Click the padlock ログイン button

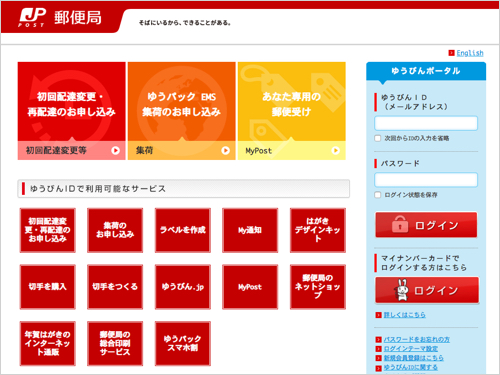pos(426,225)
